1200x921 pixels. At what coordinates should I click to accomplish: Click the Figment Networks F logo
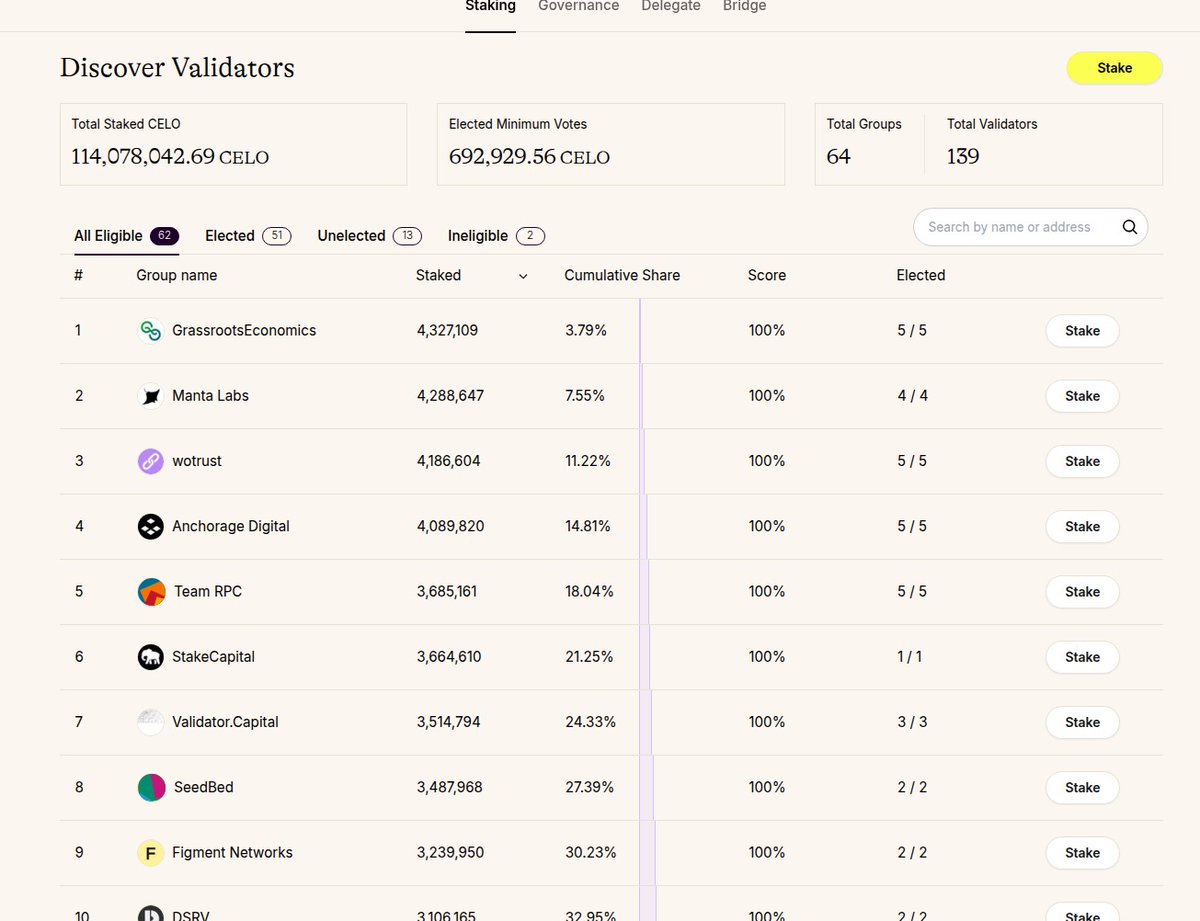(151, 853)
